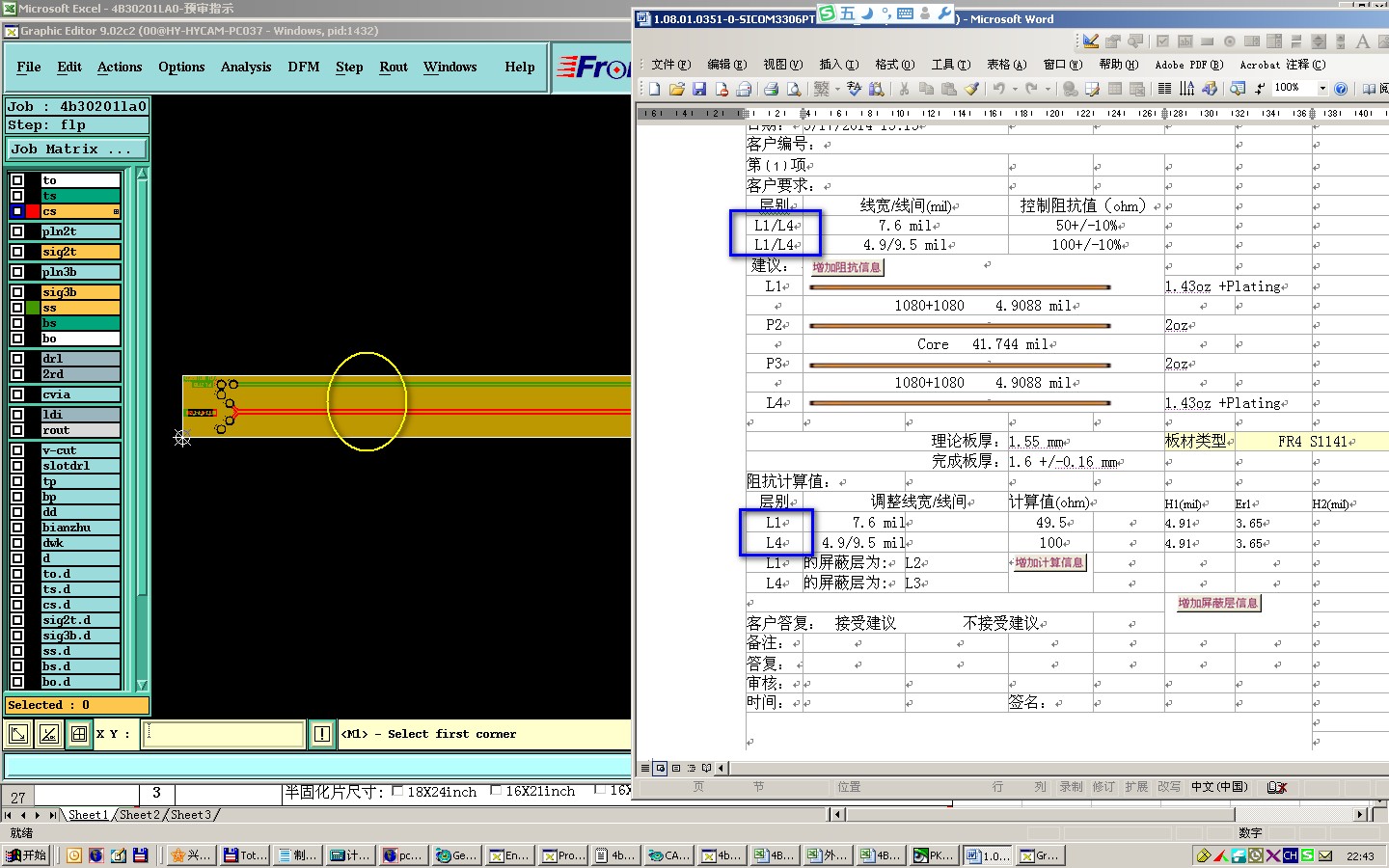Click red color swatch of layer cs
The image size is (1389, 868).
tap(33, 211)
